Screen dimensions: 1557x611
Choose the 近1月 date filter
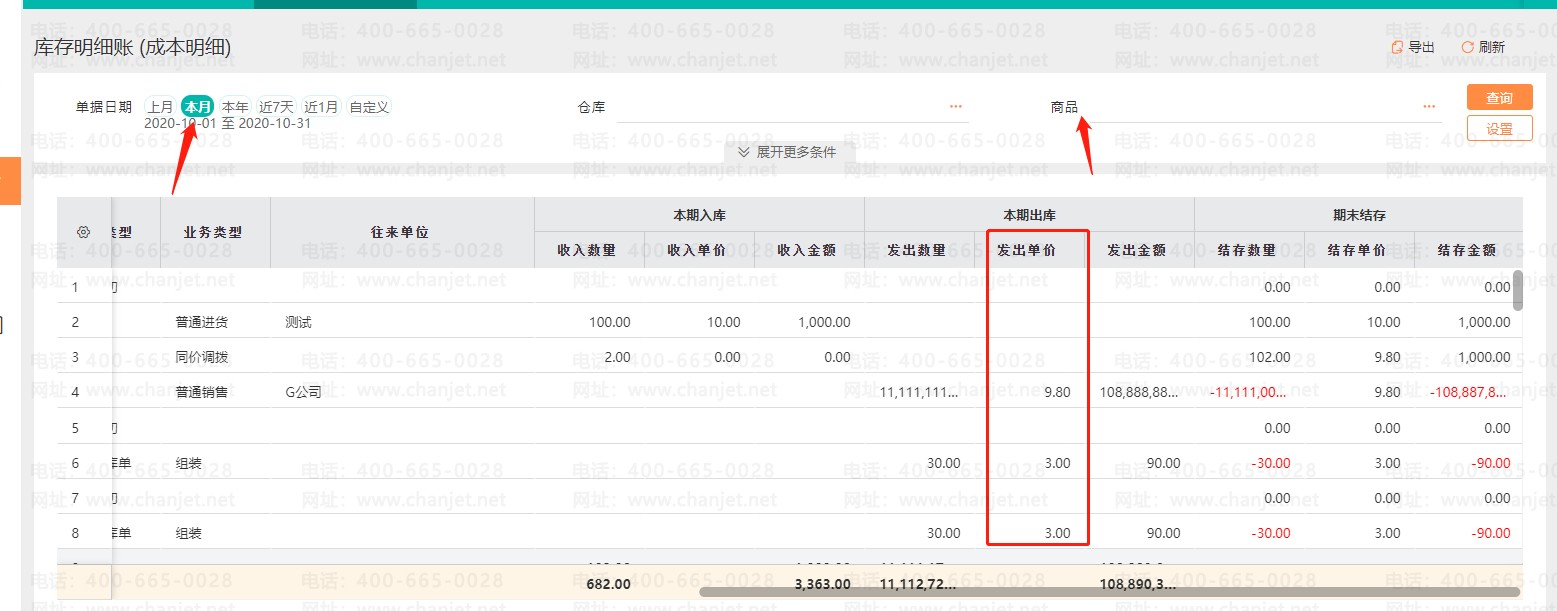point(321,107)
